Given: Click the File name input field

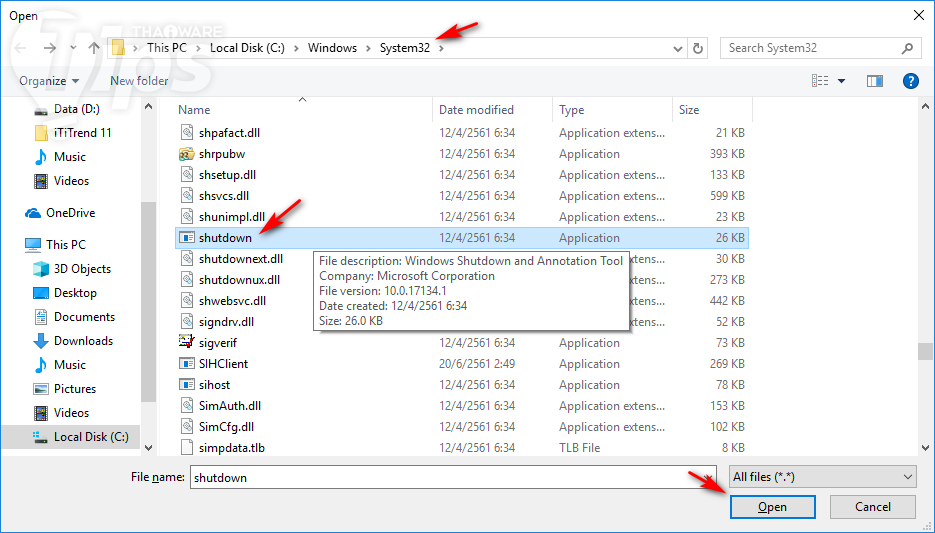Looking at the screenshot, I should (453, 478).
